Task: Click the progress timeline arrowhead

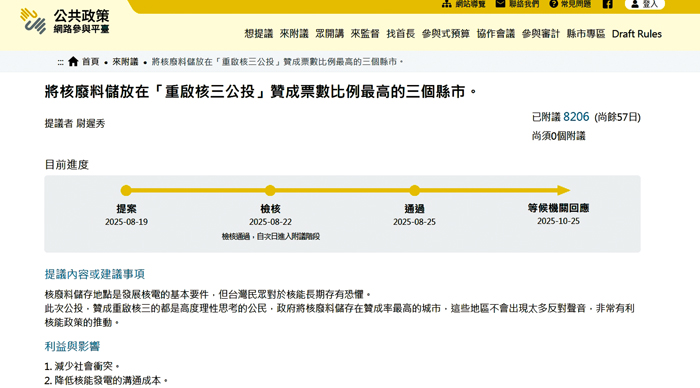Action: click(x=563, y=191)
